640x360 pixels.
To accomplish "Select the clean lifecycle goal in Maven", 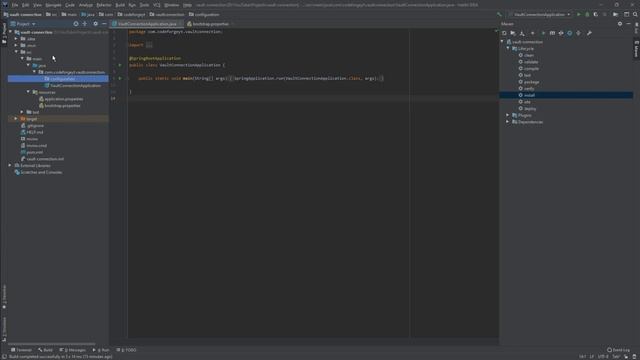I will pos(527,55).
